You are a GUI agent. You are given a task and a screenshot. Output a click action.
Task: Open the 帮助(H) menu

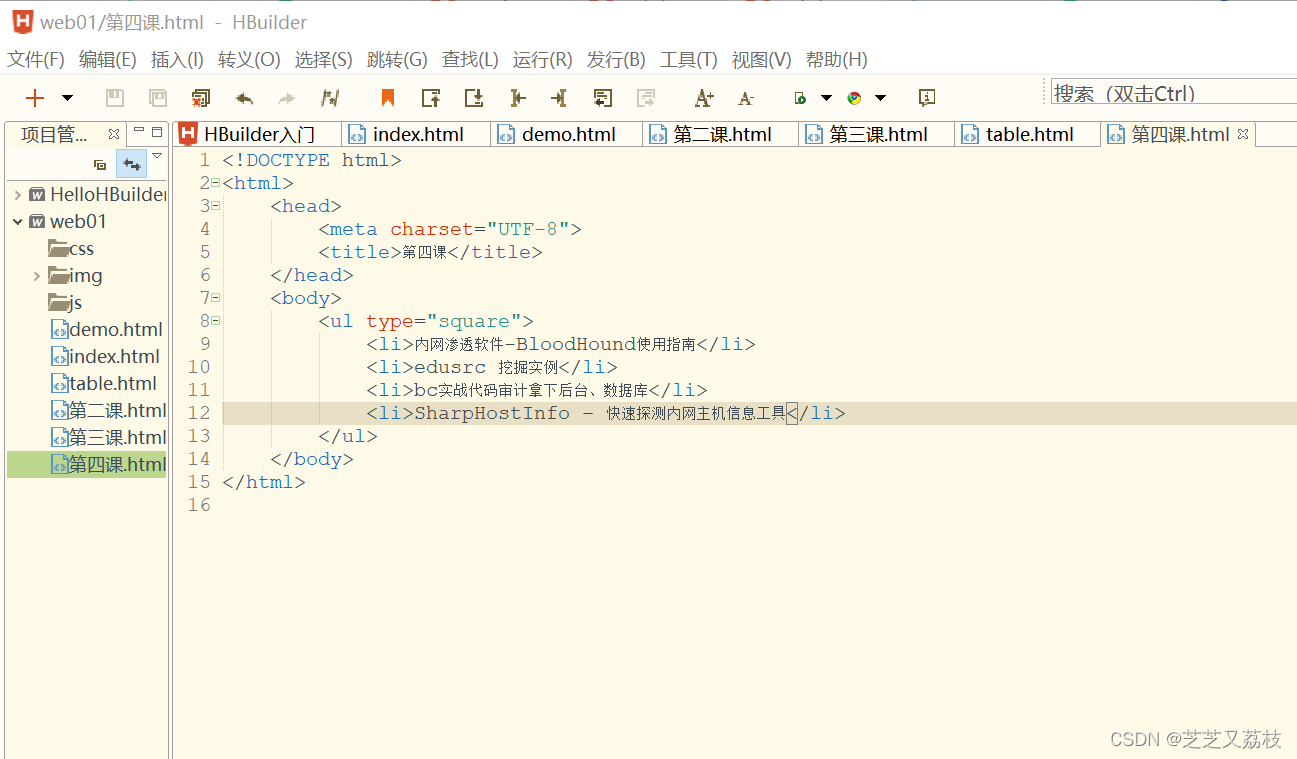836,60
